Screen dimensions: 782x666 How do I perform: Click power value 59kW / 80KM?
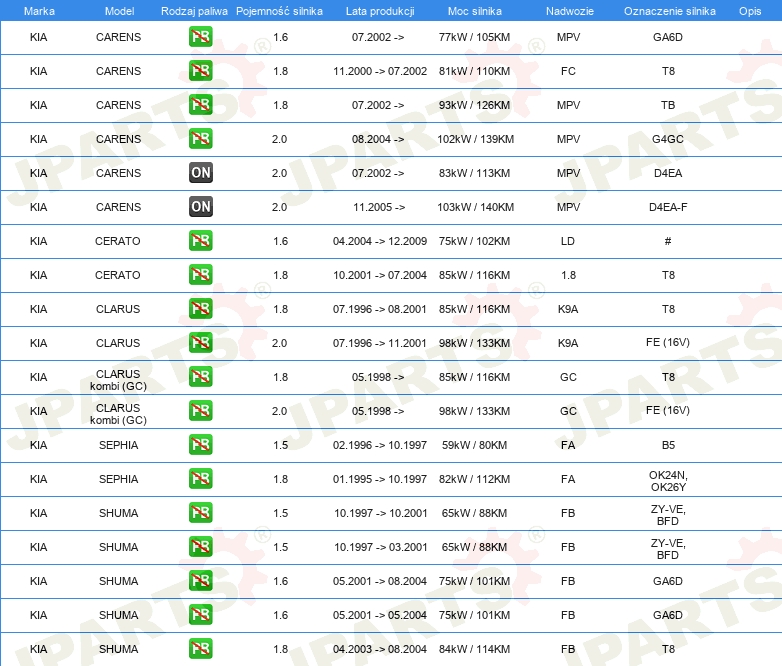coord(474,445)
